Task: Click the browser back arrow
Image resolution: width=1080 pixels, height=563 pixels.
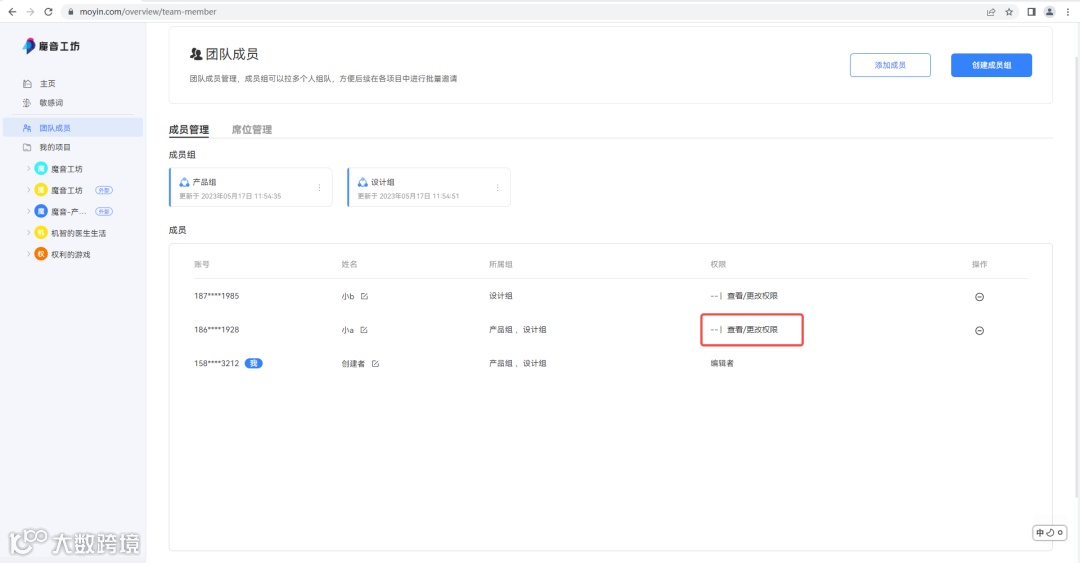Action: pyautogui.click(x=12, y=12)
